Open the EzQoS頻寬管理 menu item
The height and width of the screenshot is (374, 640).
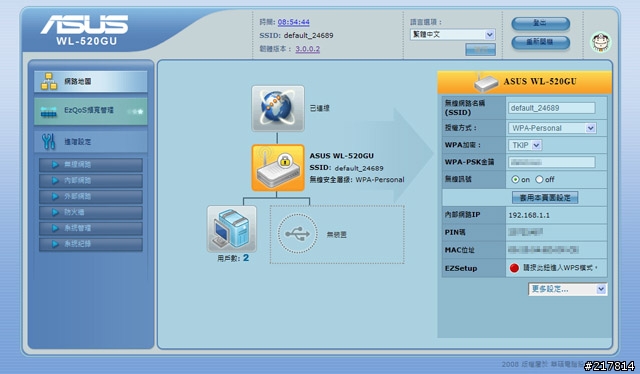pos(91,111)
